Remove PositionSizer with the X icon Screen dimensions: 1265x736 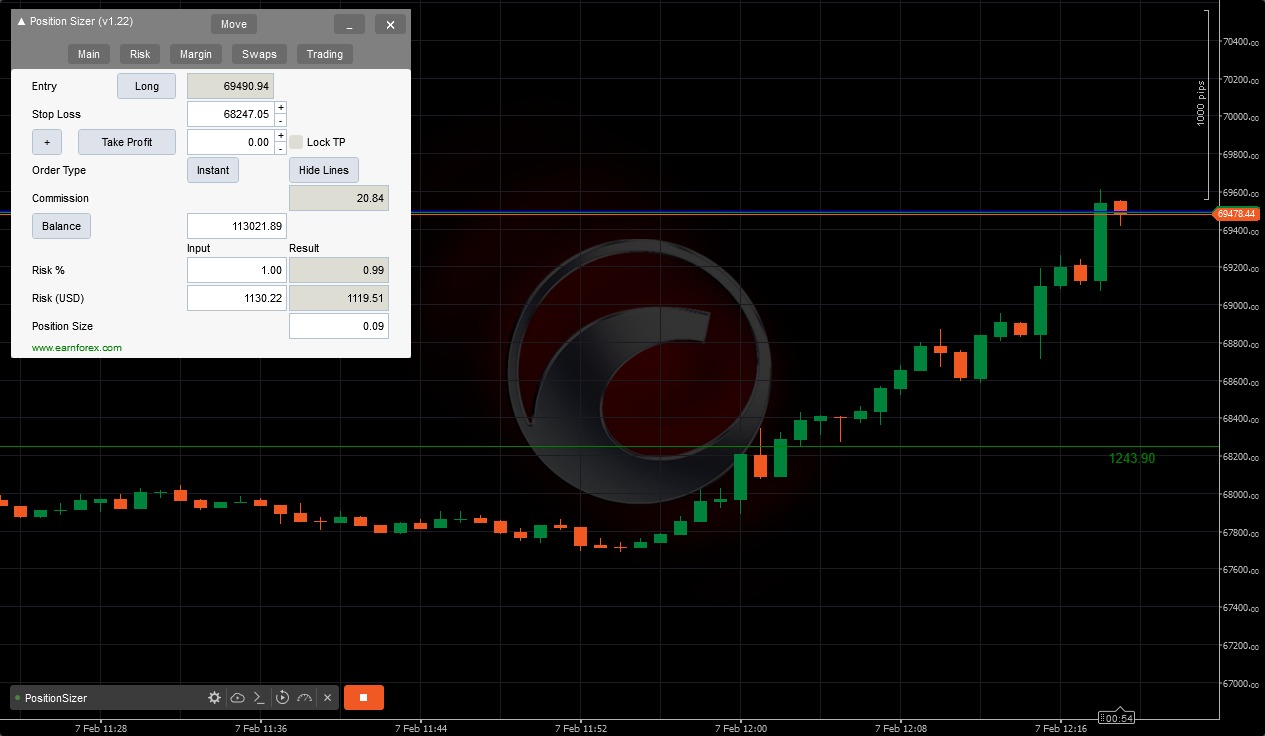click(x=327, y=698)
